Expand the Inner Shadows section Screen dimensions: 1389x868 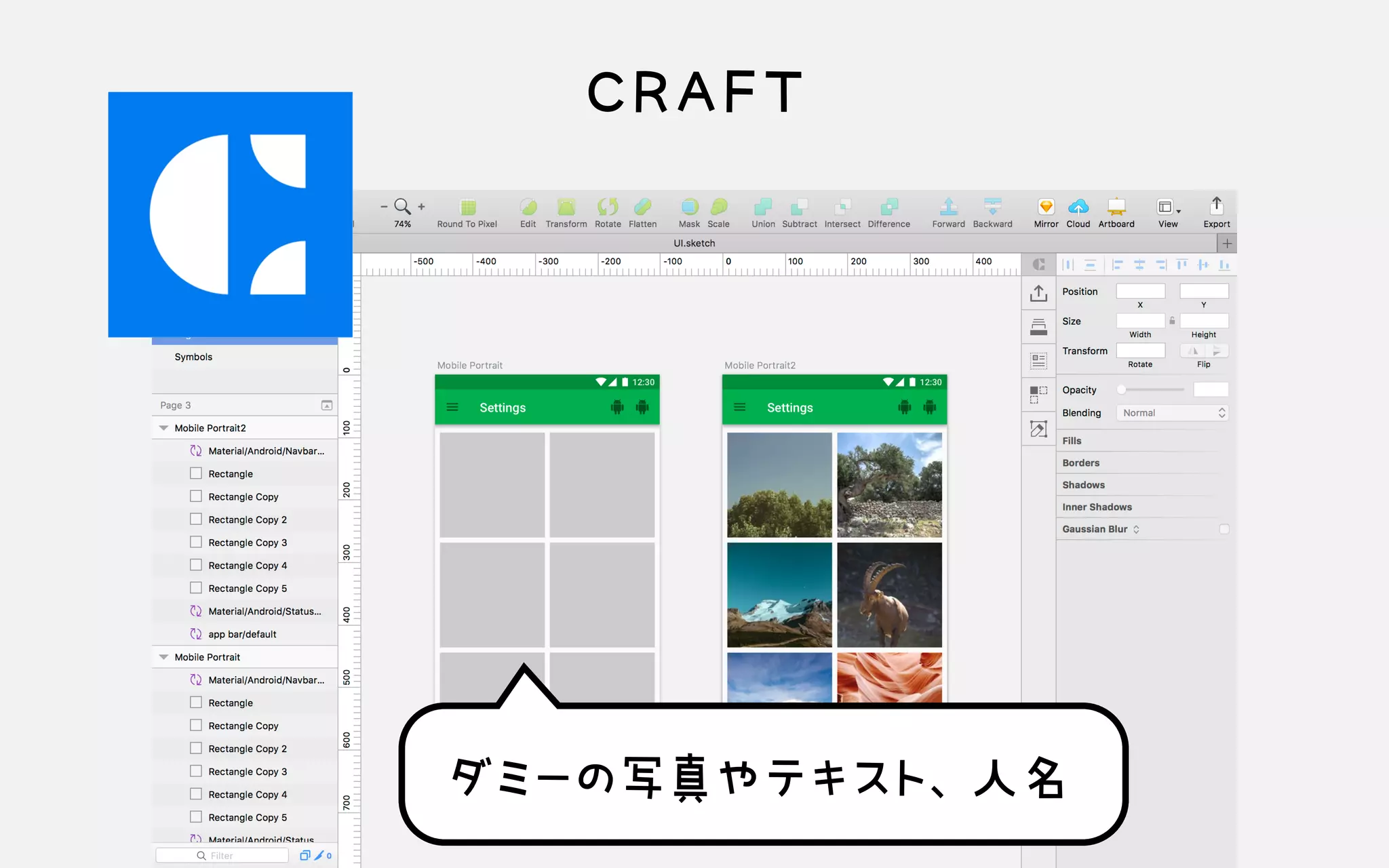[x=1097, y=507]
